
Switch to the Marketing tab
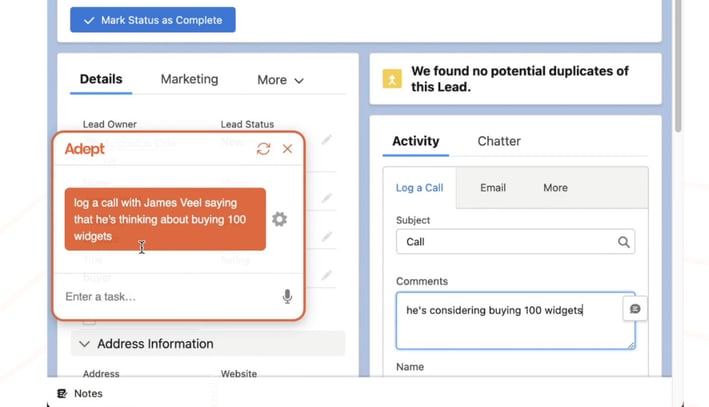tap(189, 79)
